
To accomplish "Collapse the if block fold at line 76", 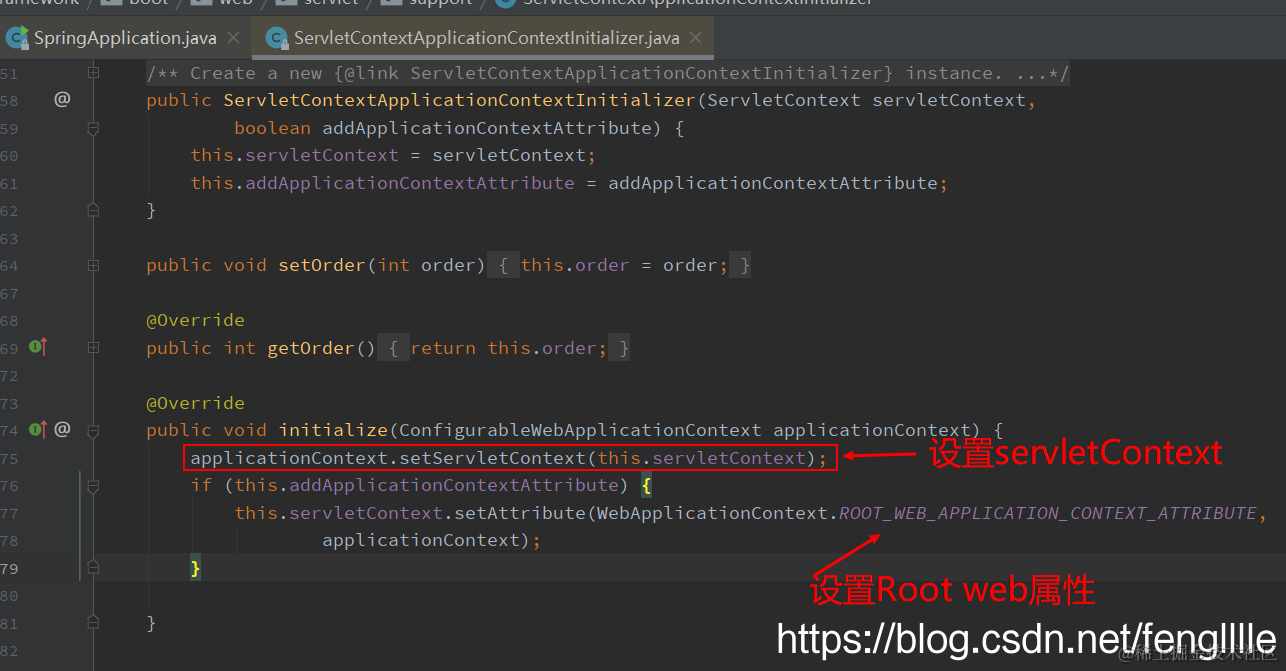I will pyautogui.click(x=93, y=485).
